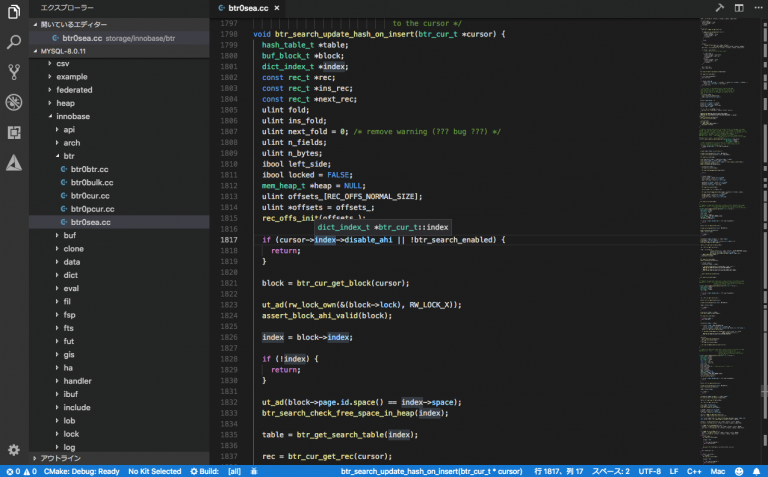
Task: Click CMake: Debug: Ready status item
Action: pos(82,471)
